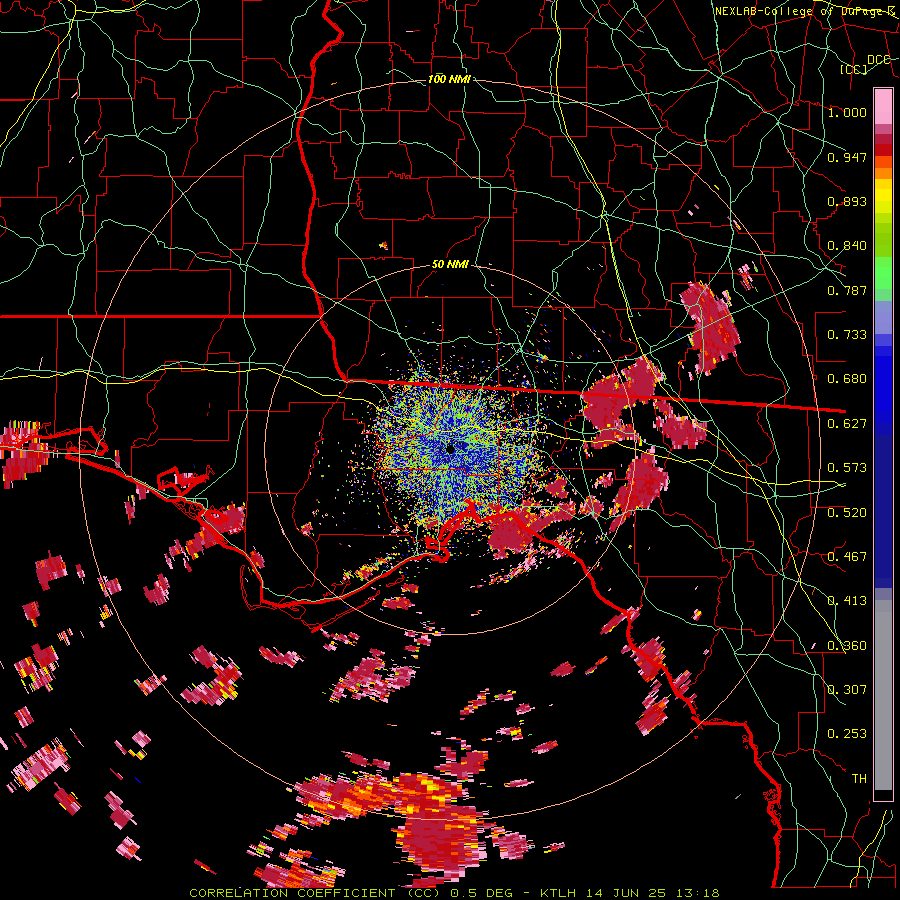This screenshot has width=900, height=900.
Task: Click the 1.000 value on color scale
Action: 847,112
